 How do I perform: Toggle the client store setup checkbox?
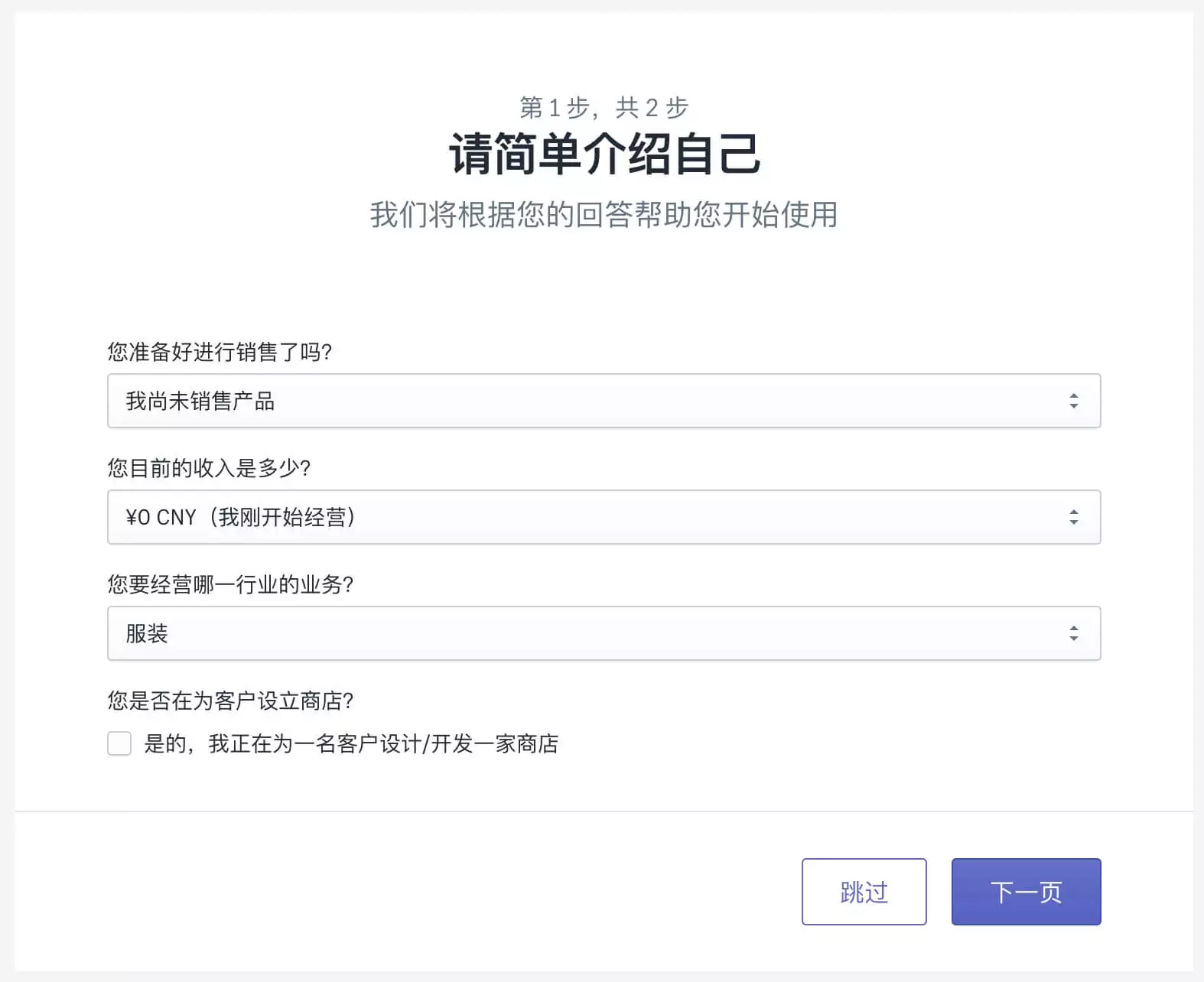click(119, 743)
